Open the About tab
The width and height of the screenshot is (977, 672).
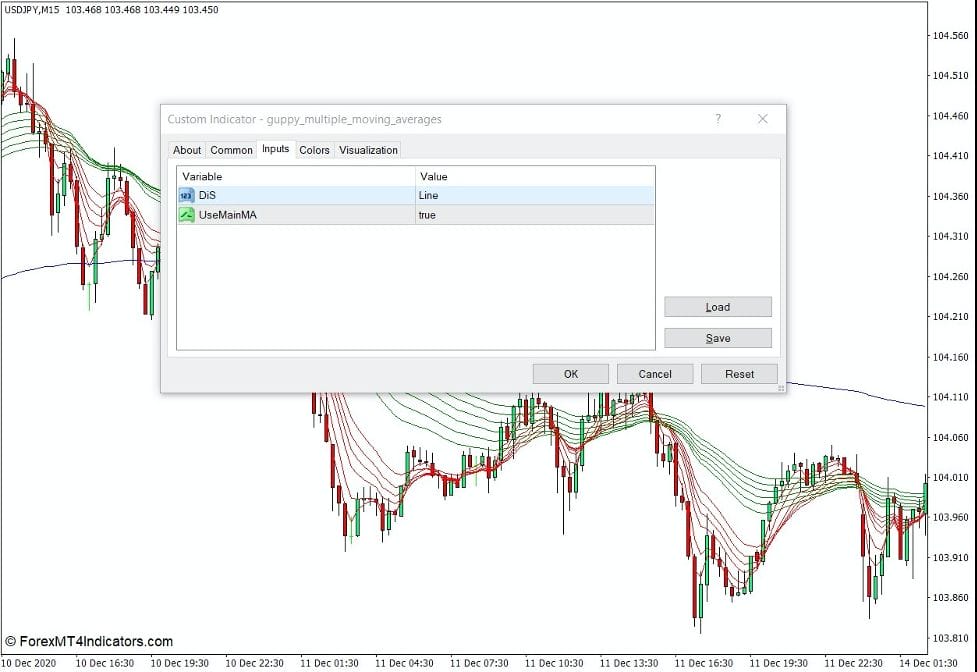187,150
